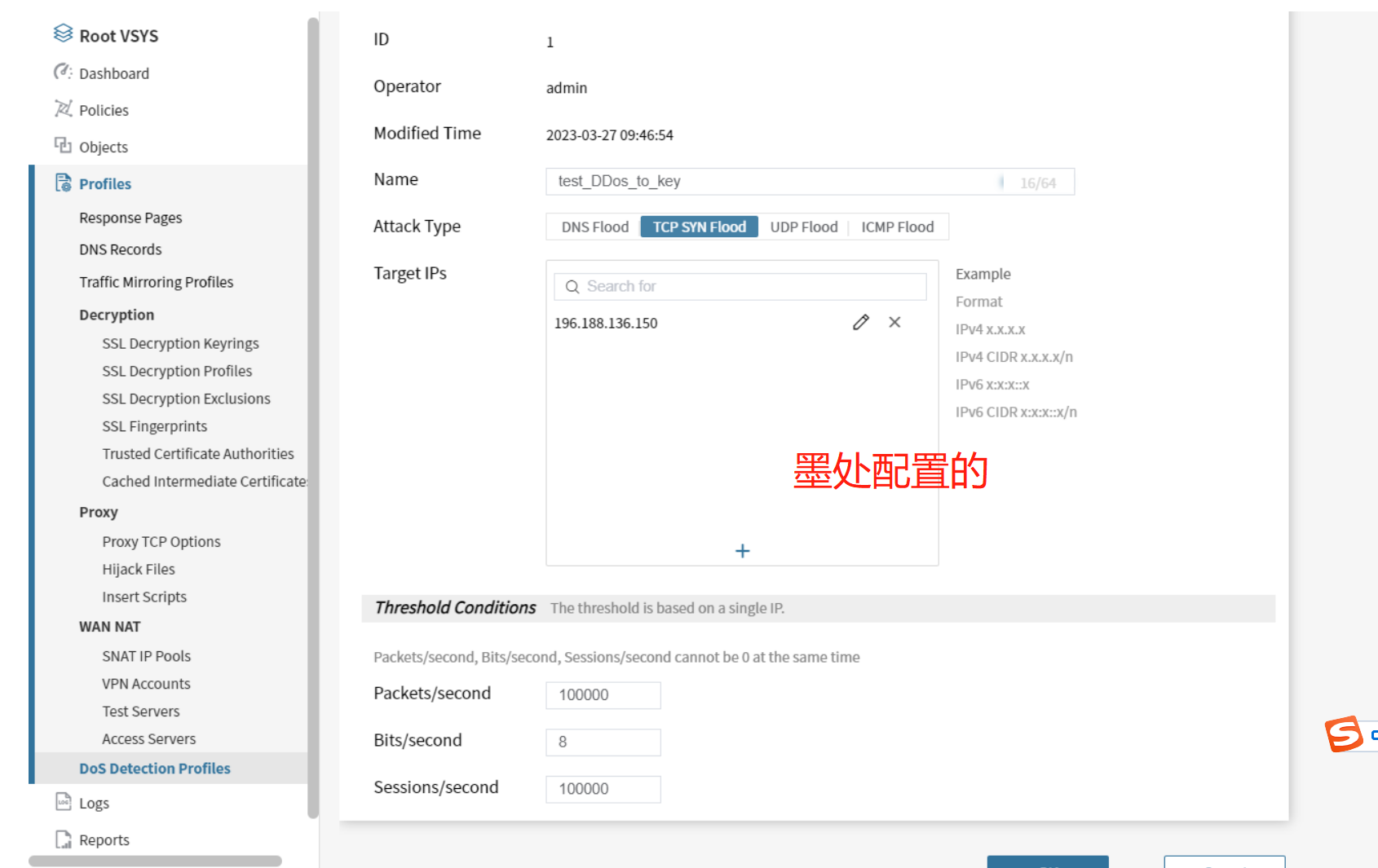Viewport: 1378px width, 868px height.
Task: Click the Packets/second input field
Action: [x=603, y=695]
